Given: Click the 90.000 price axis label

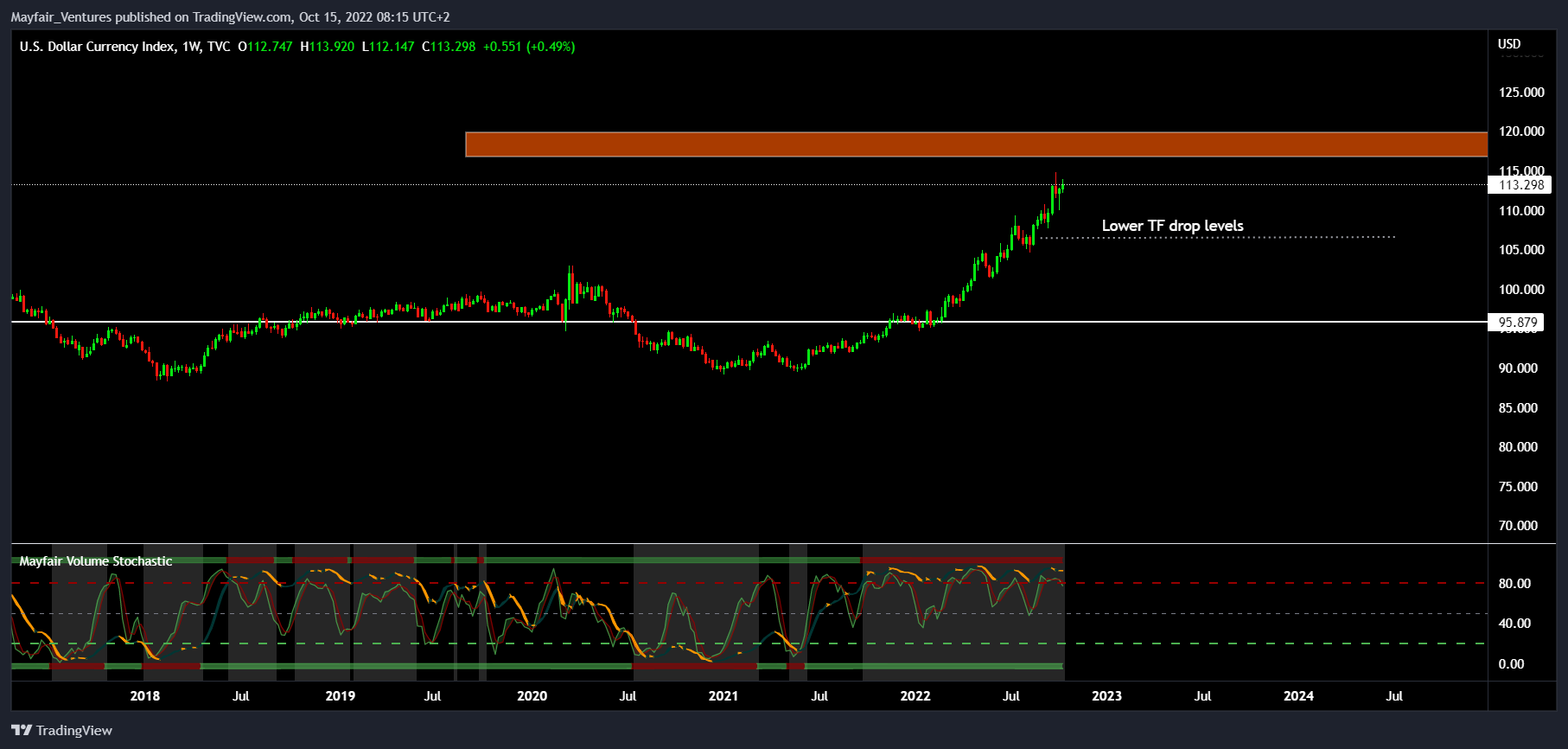Looking at the screenshot, I should point(1518,368).
